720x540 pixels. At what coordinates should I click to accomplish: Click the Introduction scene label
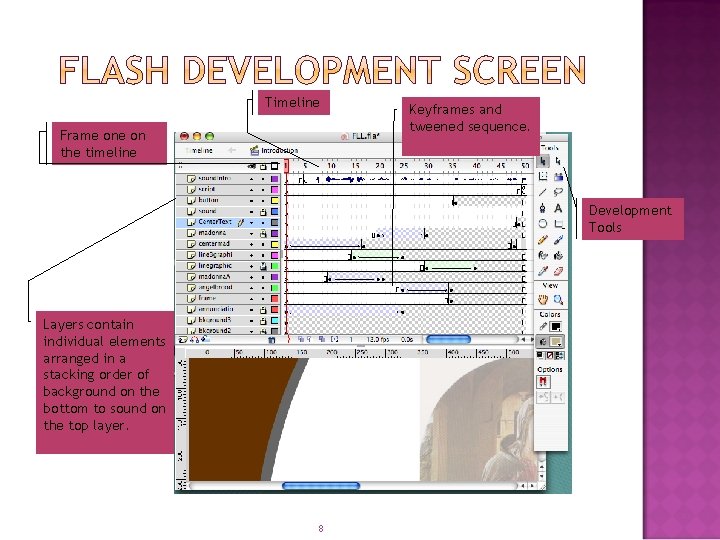[x=280, y=151]
